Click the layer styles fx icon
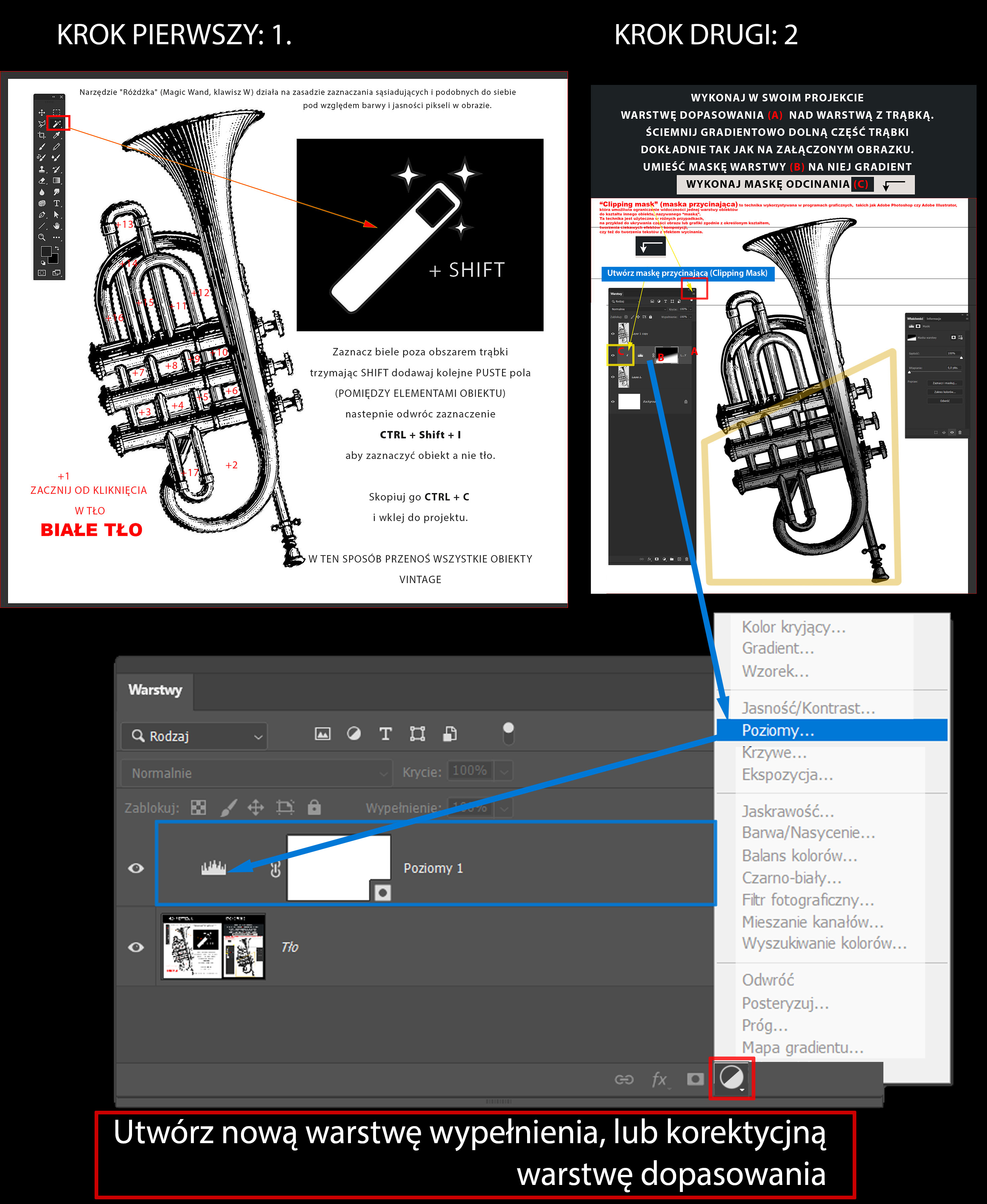This screenshot has height=1204, width=987. (x=659, y=1079)
